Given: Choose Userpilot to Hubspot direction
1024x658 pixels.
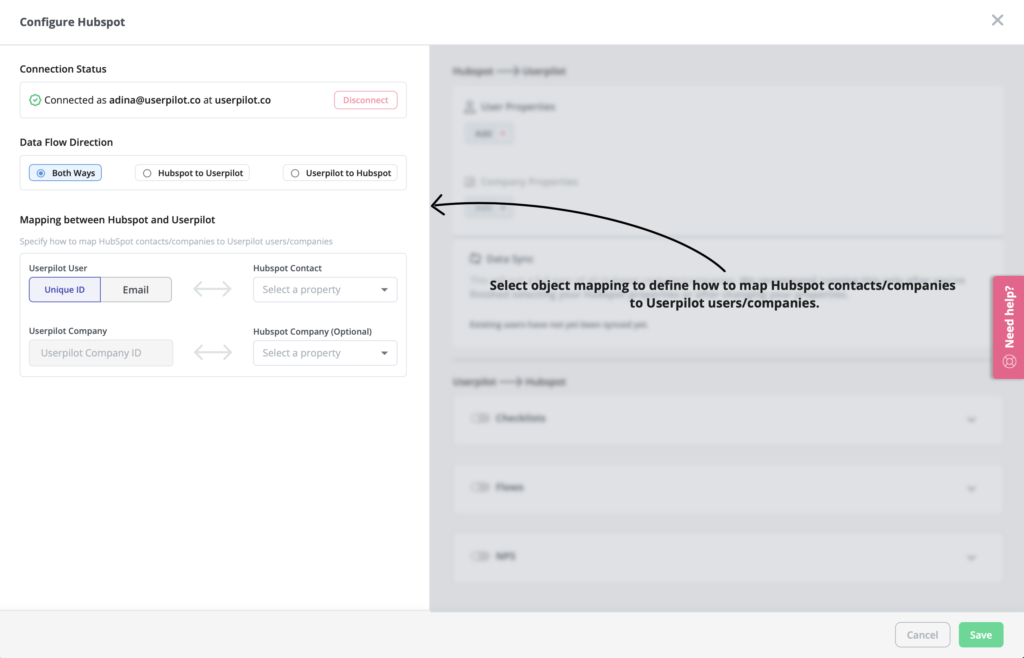Looking at the screenshot, I should click(340, 173).
